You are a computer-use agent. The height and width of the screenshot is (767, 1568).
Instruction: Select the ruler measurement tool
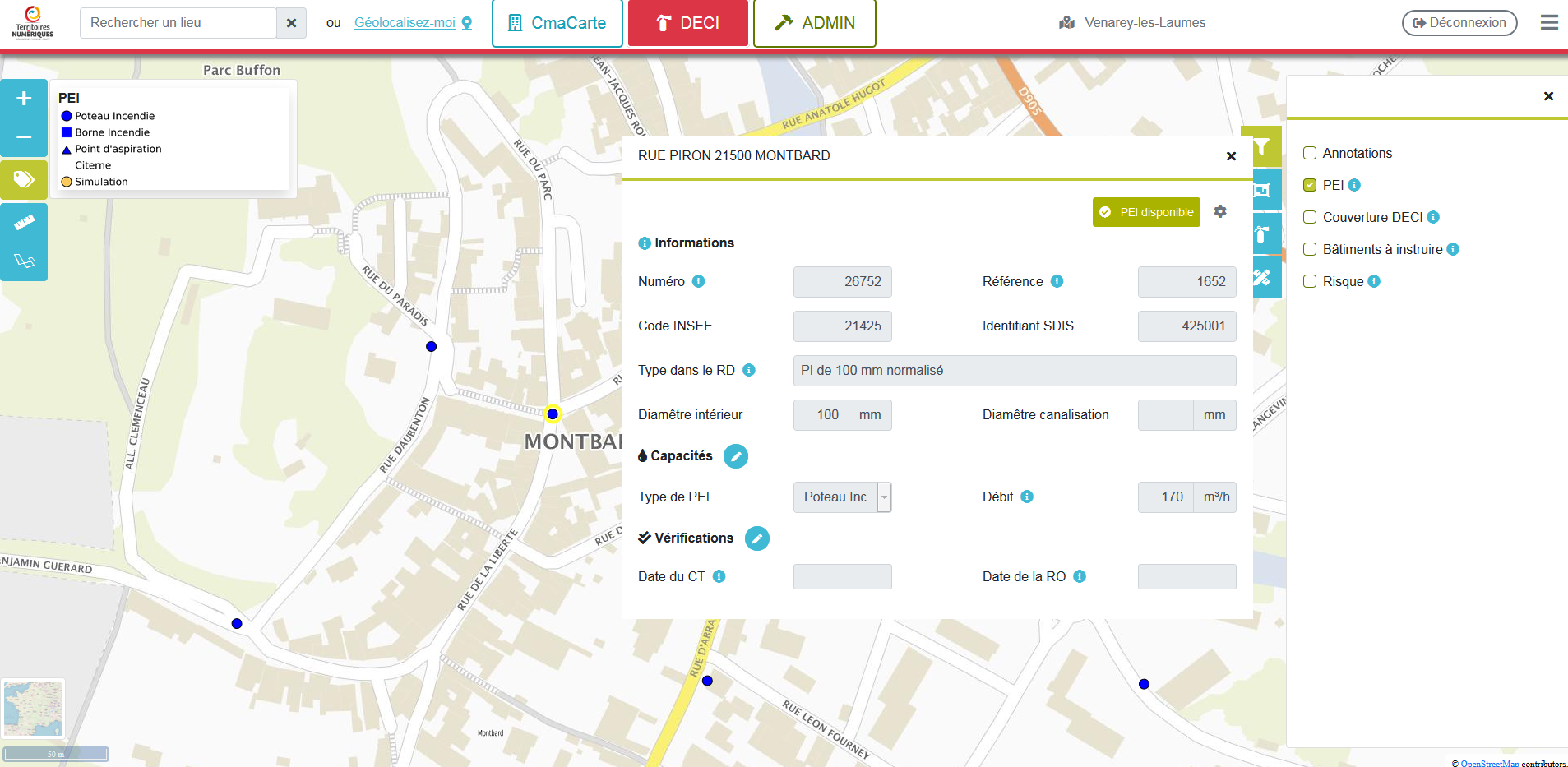coord(24,222)
